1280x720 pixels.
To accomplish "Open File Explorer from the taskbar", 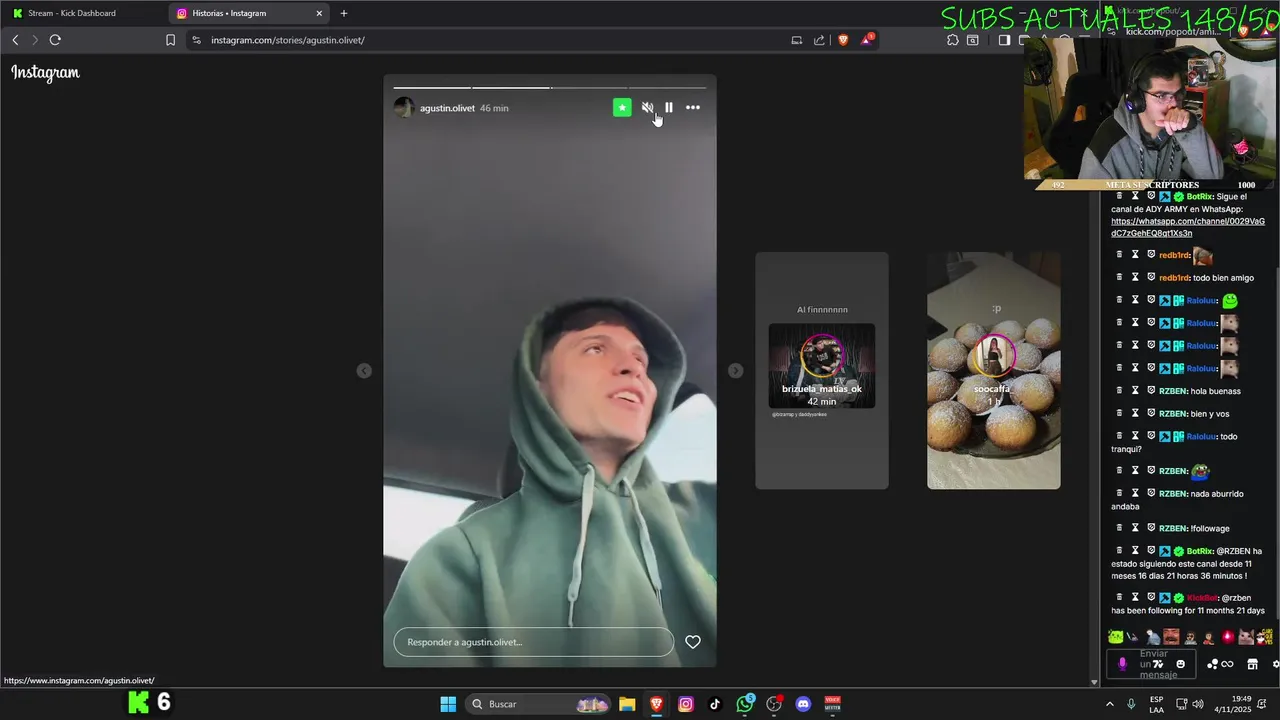I will coord(627,704).
